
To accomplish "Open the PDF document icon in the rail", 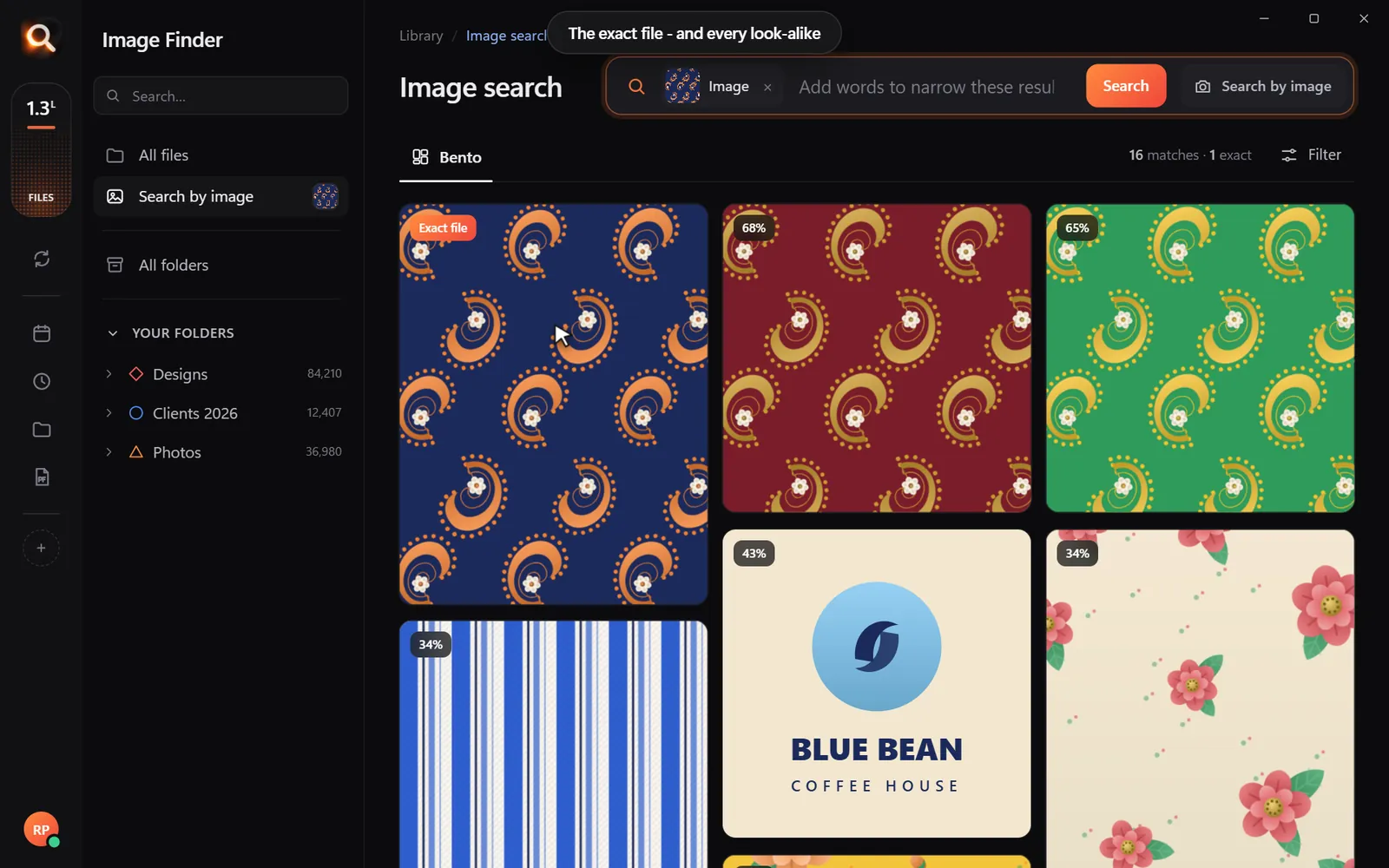I will pyautogui.click(x=42, y=477).
